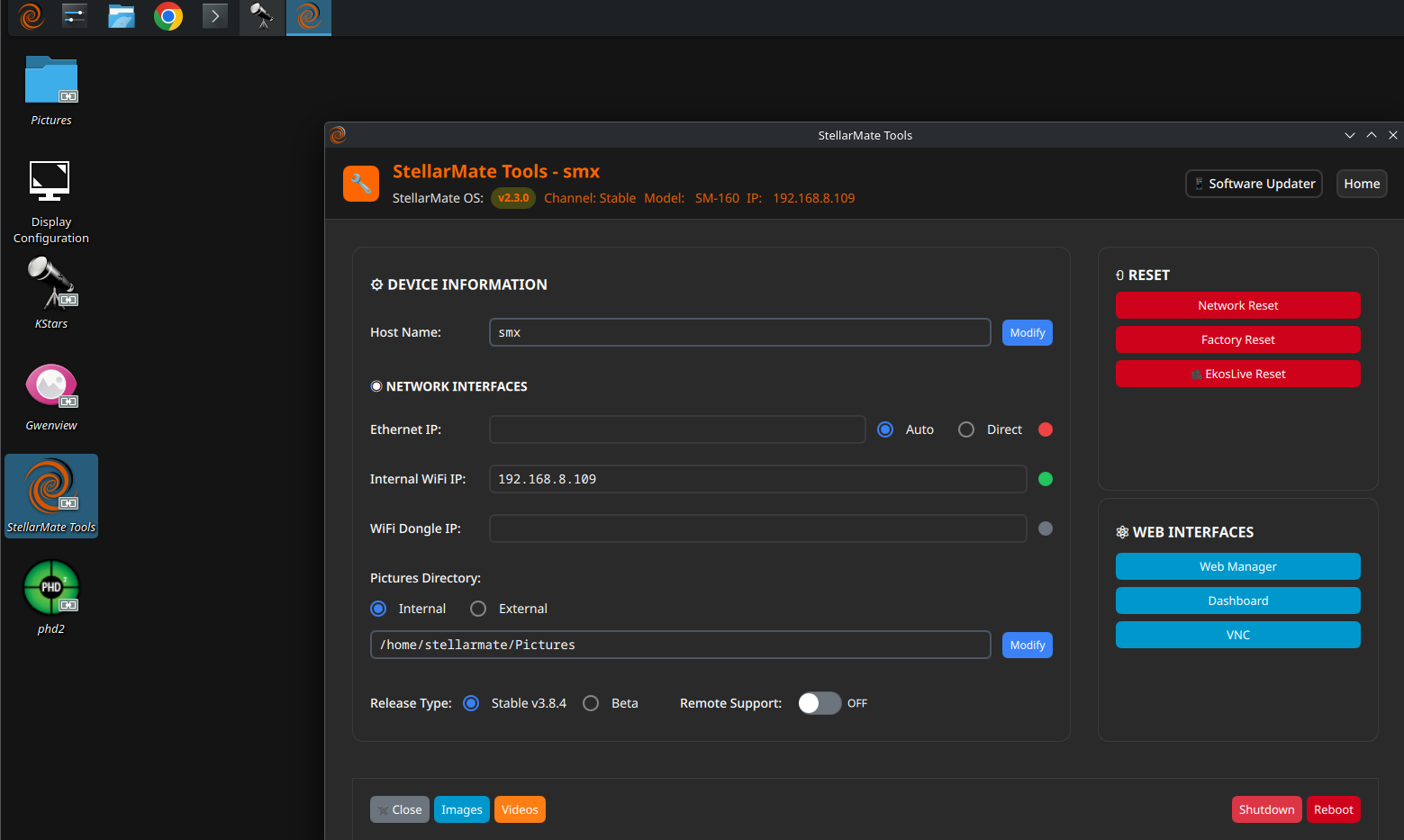The height and width of the screenshot is (840, 1404).
Task: Click Modify next to the pictures directory path
Action: pyautogui.click(x=1028, y=645)
